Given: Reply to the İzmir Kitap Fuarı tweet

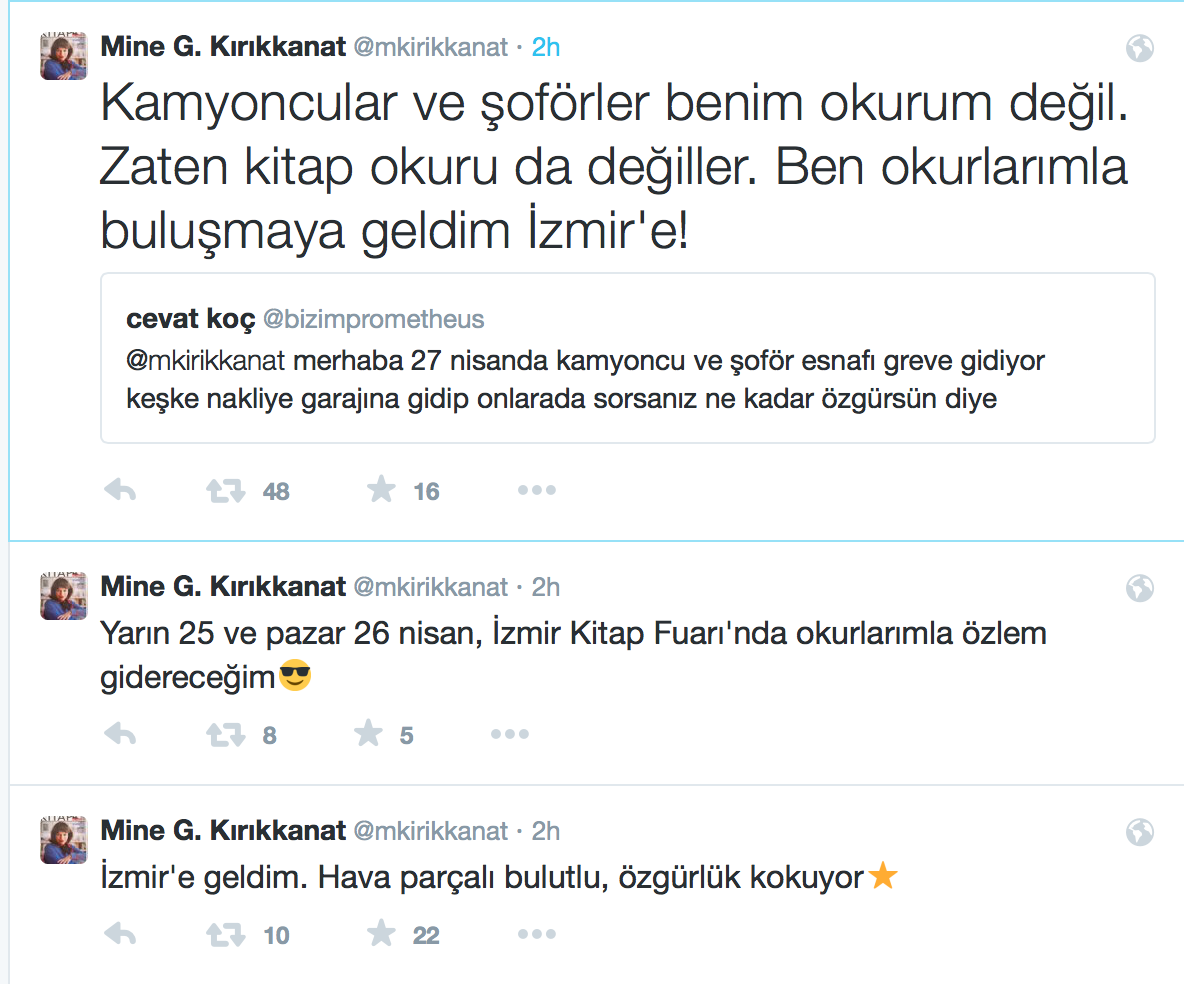Looking at the screenshot, I should pos(120,733).
